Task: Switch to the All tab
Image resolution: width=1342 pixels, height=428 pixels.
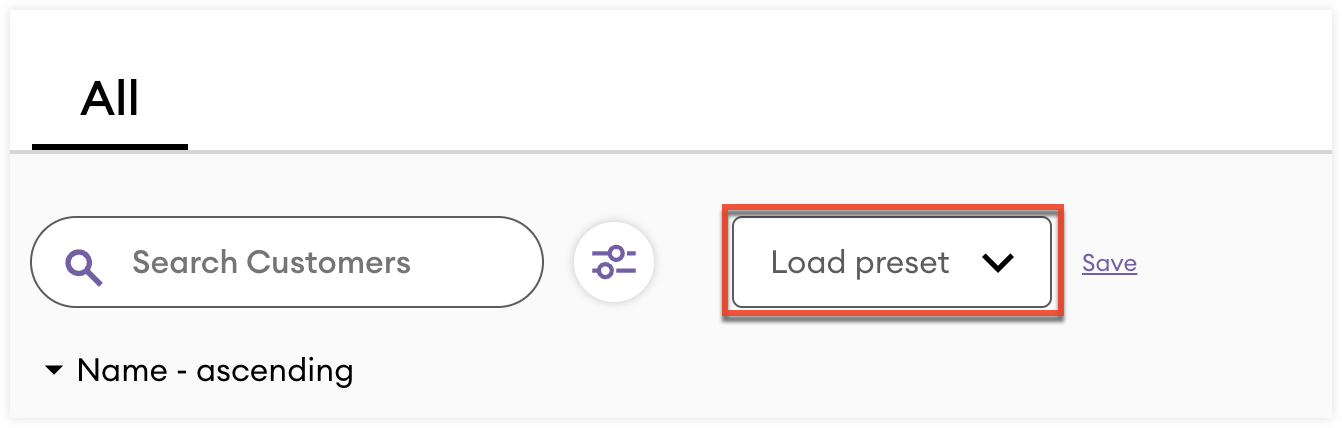Action: [110, 100]
